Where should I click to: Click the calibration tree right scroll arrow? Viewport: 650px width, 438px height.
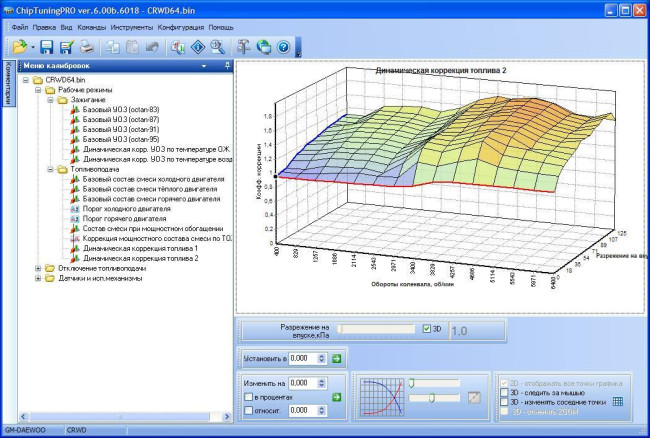pyautogui.click(x=227, y=416)
